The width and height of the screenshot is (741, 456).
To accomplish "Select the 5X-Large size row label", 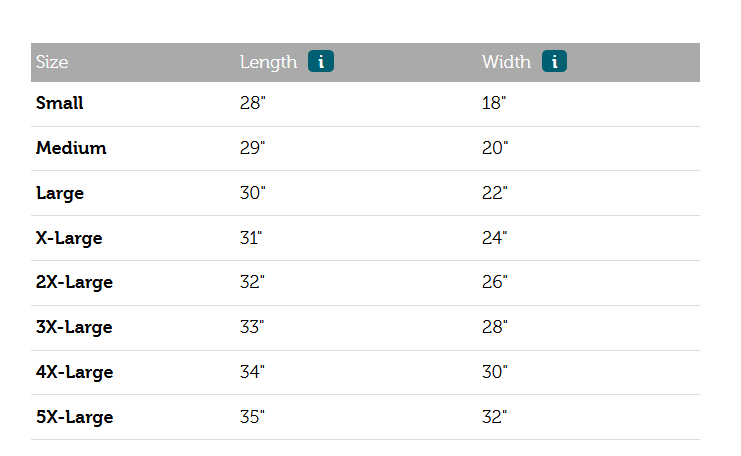I will pyautogui.click(x=74, y=417).
